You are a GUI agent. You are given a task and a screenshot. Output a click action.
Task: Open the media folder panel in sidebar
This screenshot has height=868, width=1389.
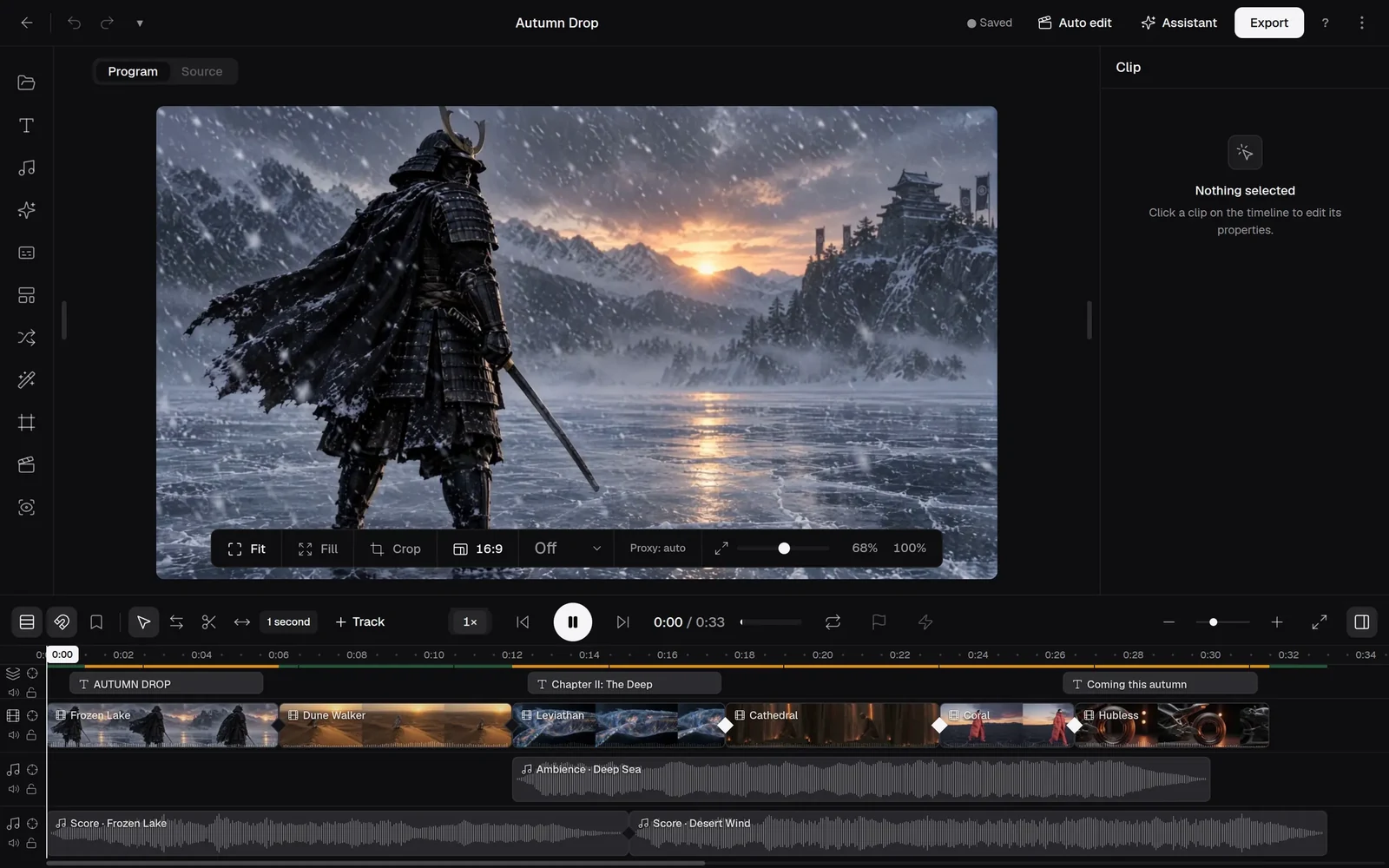(x=26, y=82)
